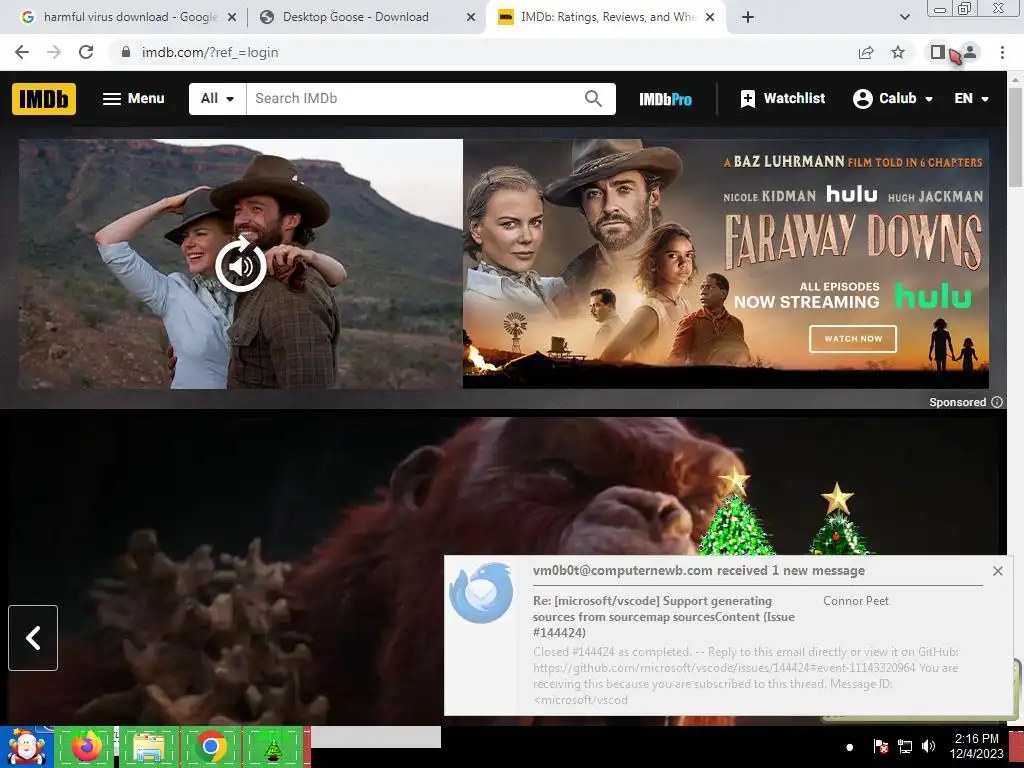Open the Watchlist

click(782, 99)
